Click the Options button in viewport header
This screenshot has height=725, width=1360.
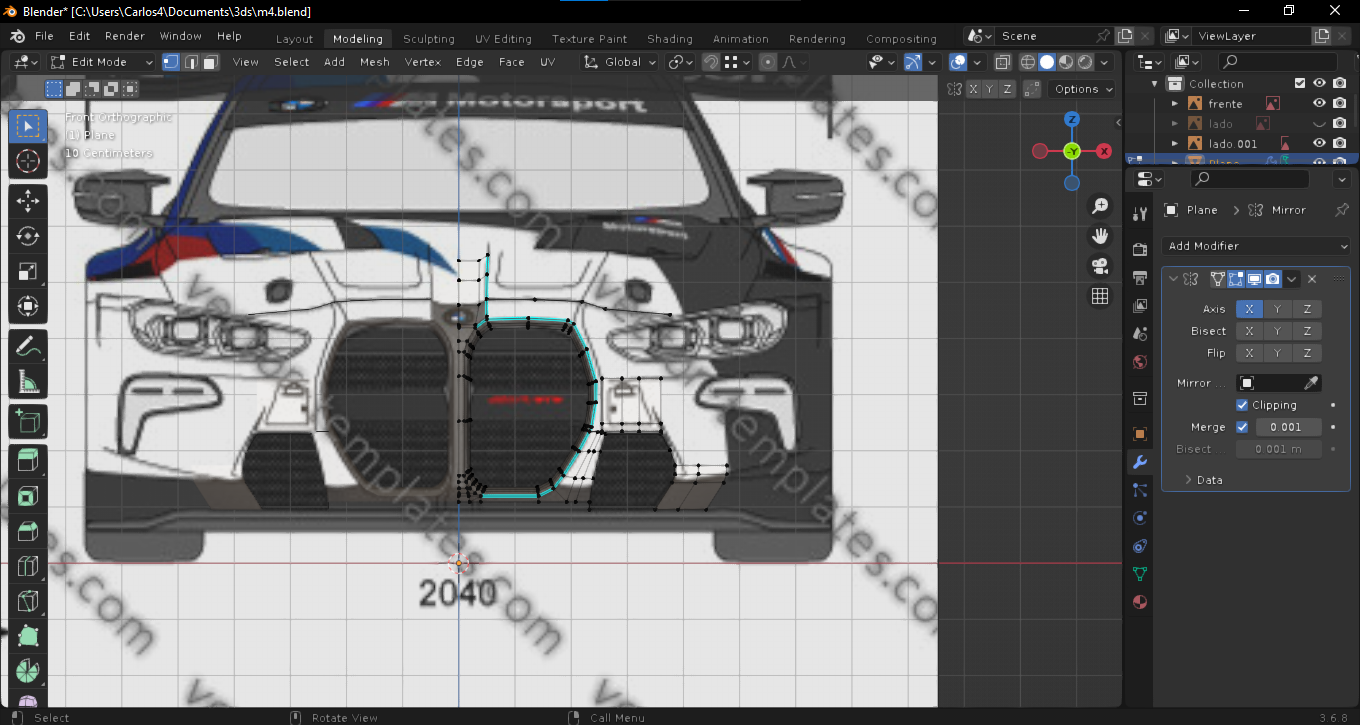1082,89
